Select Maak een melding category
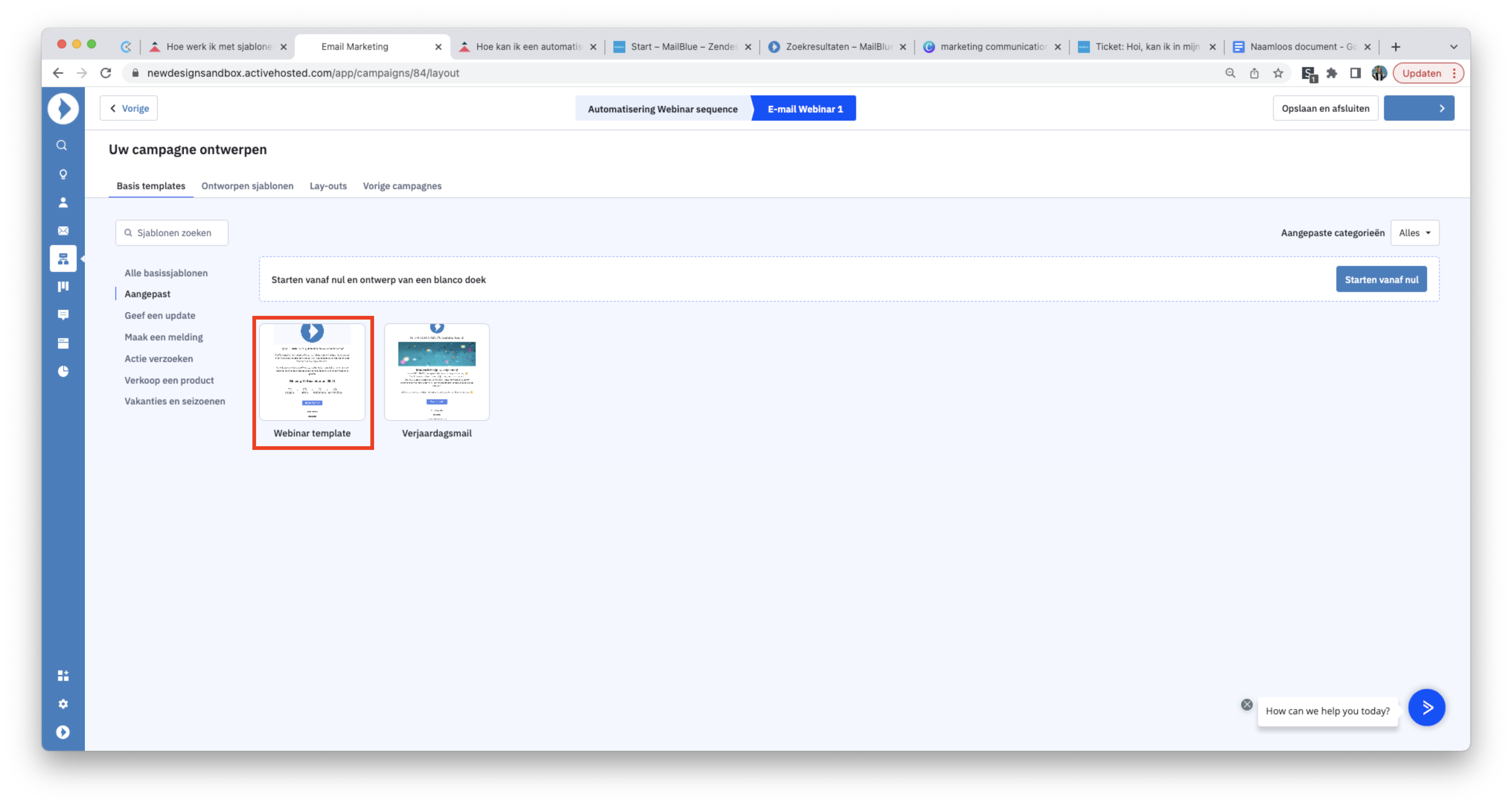1512x806 pixels. pyautogui.click(x=163, y=337)
